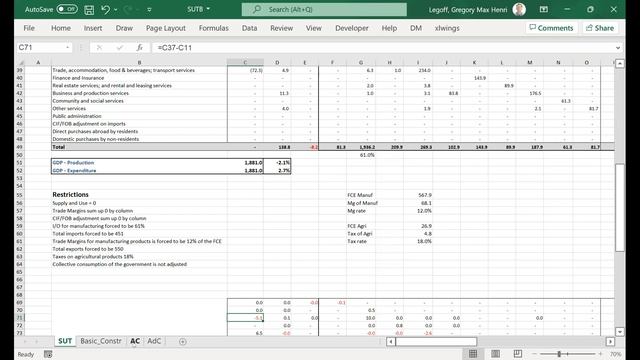Open the SUTB file name dropdown
Screen dimensions: 640x360
199,9
